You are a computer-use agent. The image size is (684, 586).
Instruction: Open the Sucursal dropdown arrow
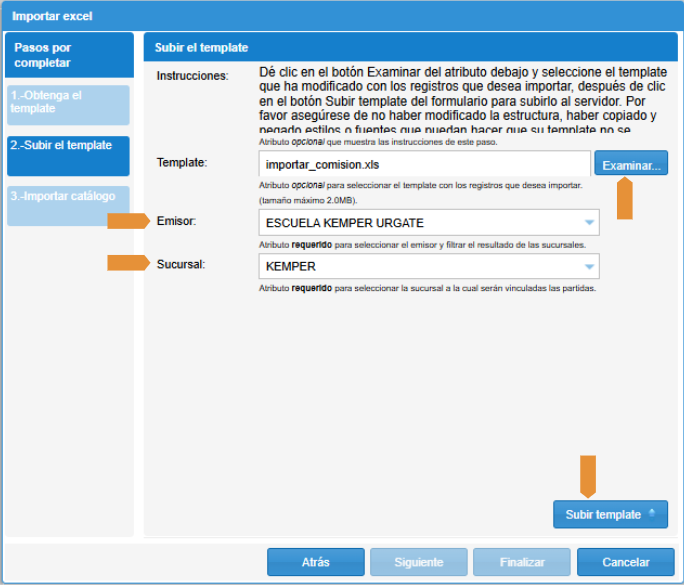point(589,267)
